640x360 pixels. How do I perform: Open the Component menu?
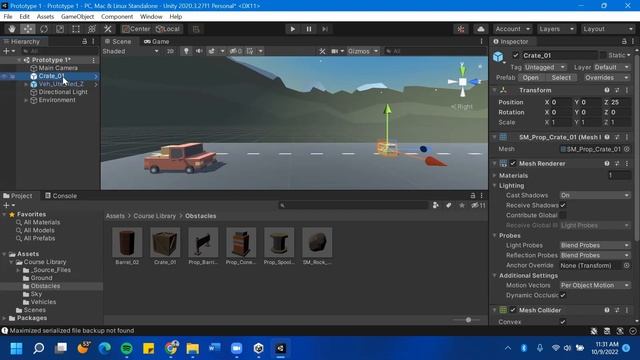click(117, 16)
